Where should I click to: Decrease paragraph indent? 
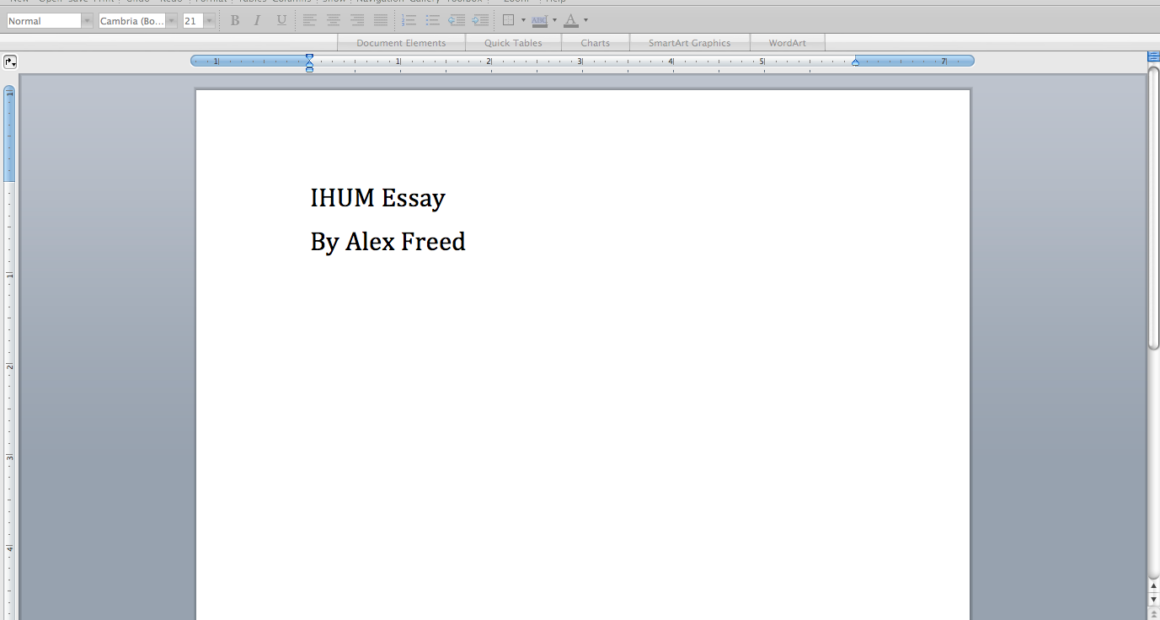456,20
